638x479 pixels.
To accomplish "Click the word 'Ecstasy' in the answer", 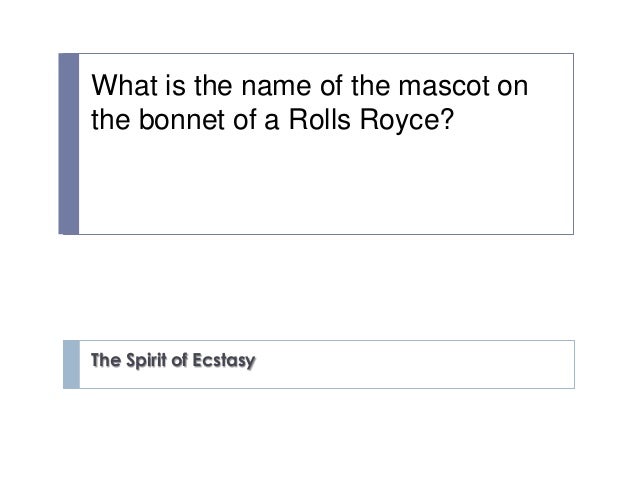I will point(224,361).
